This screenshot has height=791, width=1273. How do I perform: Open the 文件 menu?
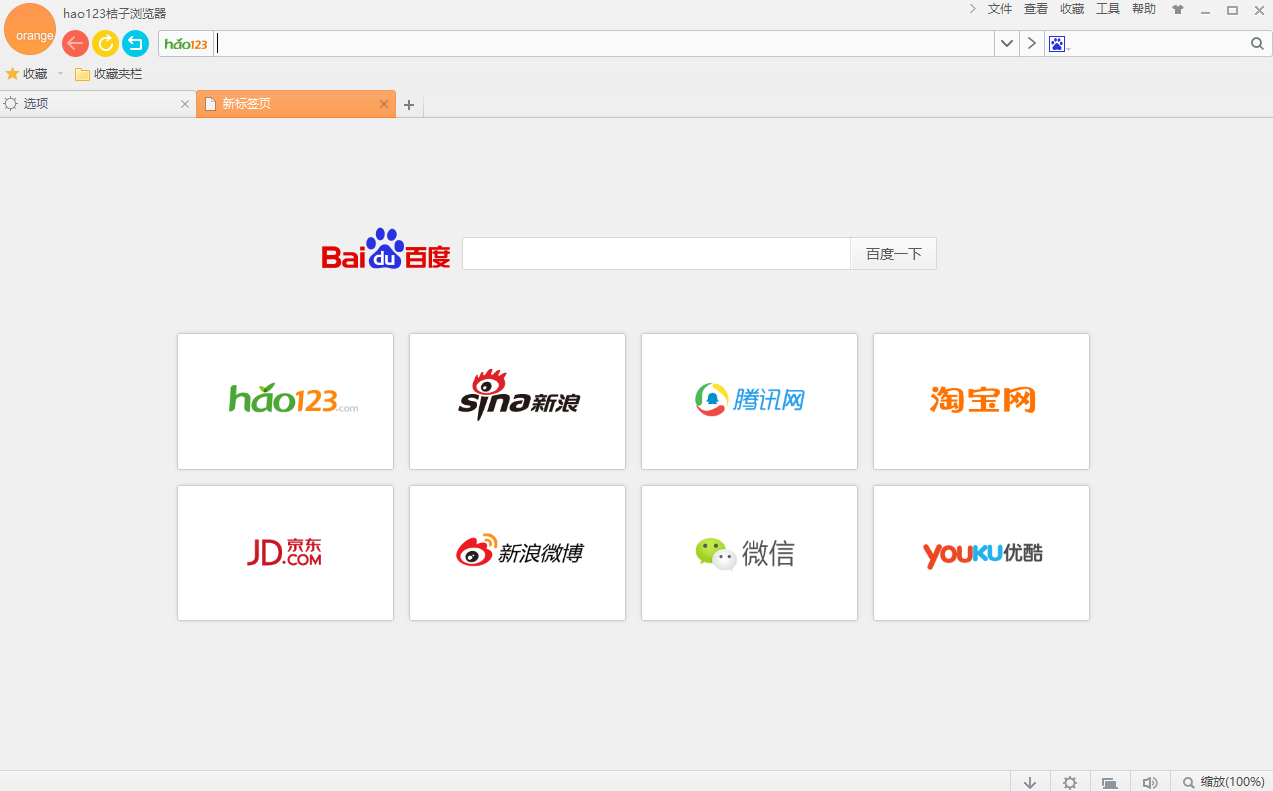1000,9
